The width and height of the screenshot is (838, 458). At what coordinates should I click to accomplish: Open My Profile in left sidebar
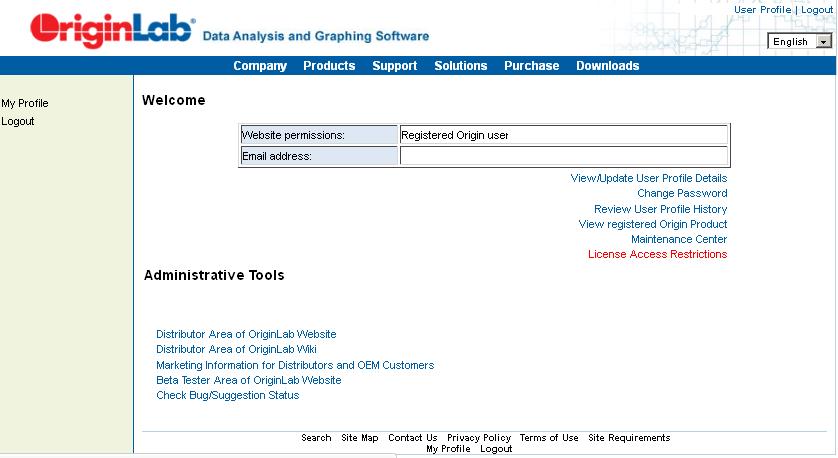(25, 103)
